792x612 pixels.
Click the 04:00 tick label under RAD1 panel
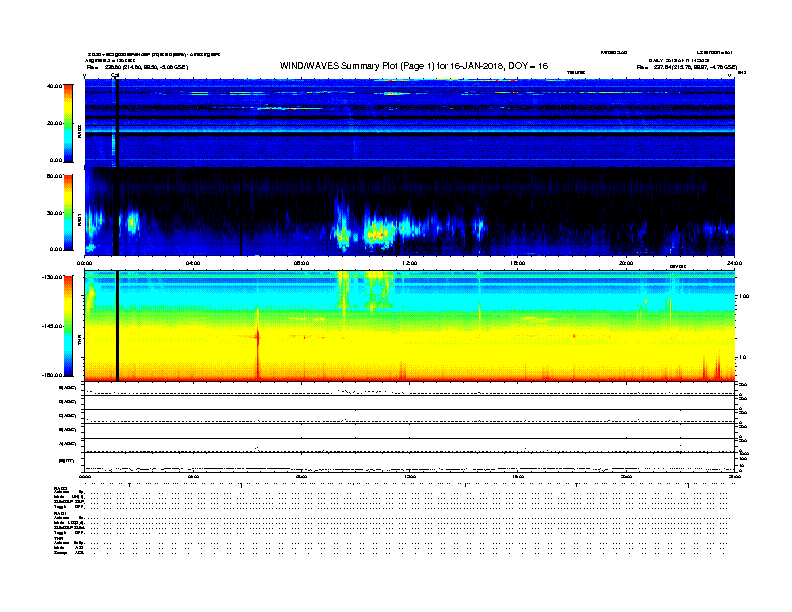[193, 263]
